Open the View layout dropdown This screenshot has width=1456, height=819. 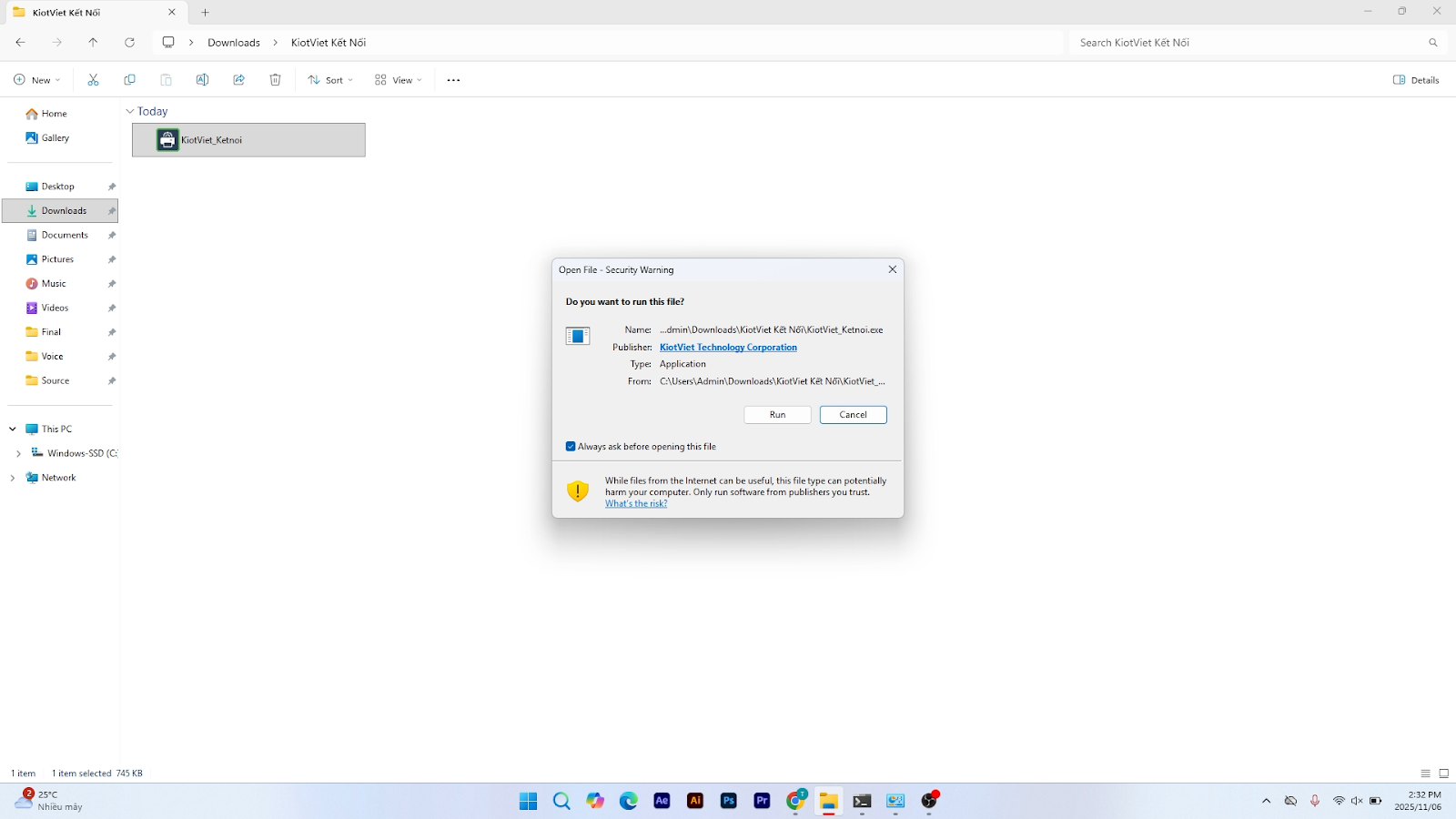tap(399, 80)
